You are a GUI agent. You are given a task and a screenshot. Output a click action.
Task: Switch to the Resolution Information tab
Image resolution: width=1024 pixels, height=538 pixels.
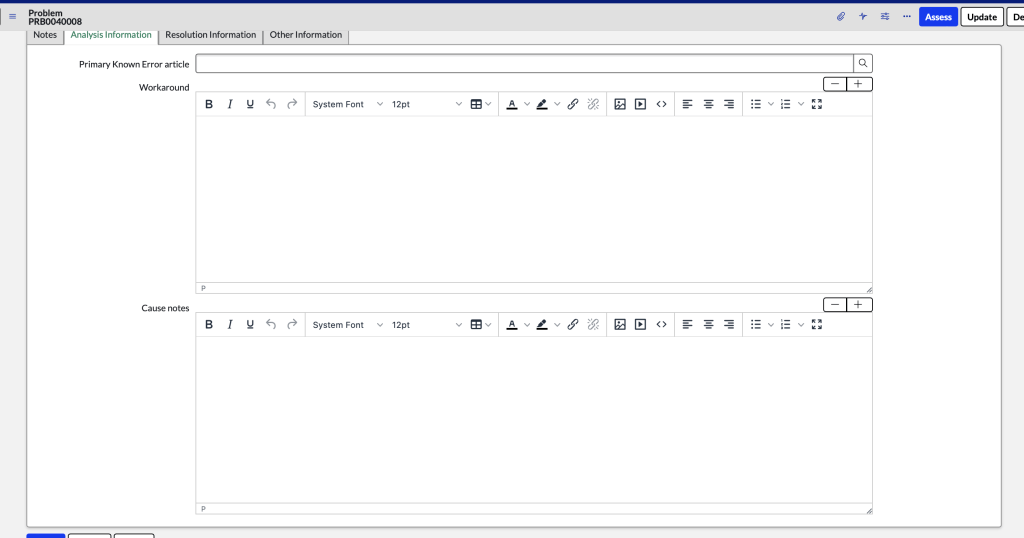coord(211,35)
